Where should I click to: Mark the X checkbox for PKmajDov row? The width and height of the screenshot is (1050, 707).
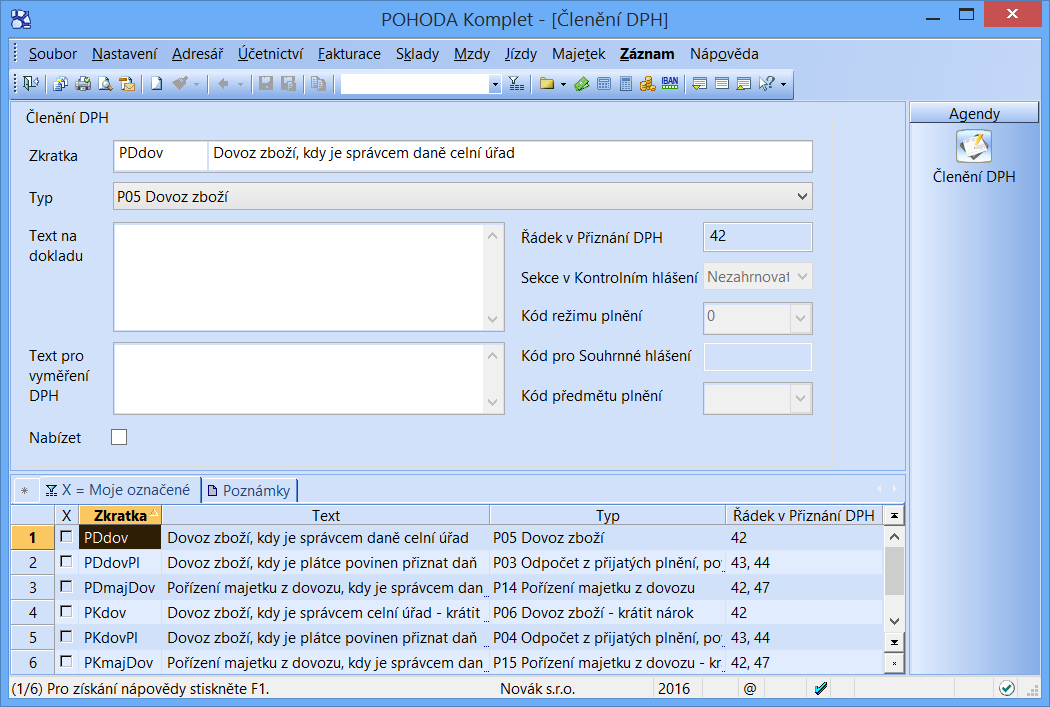click(x=66, y=661)
